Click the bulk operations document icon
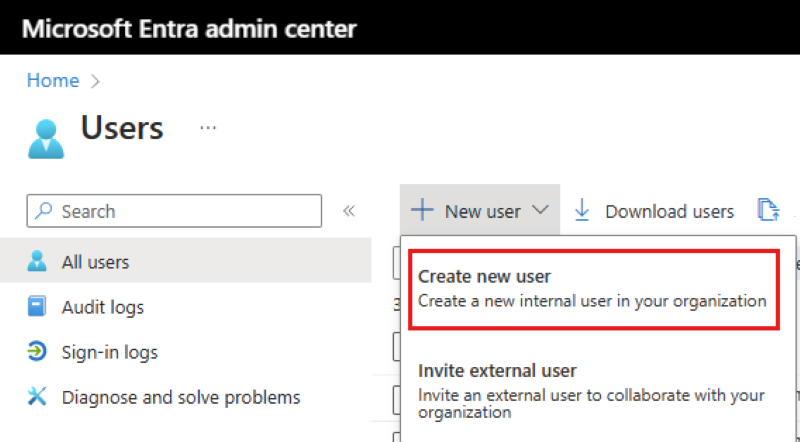800x442 pixels. pos(768,210)
